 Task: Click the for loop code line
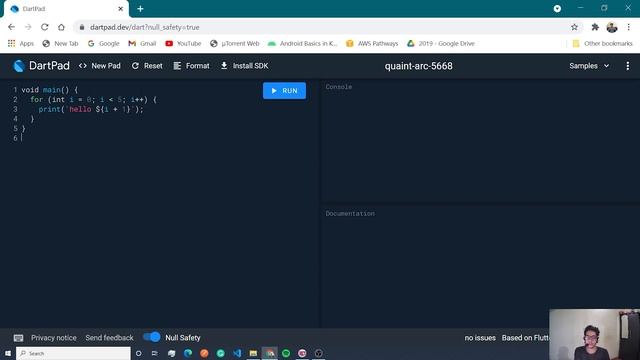[93, 100]
